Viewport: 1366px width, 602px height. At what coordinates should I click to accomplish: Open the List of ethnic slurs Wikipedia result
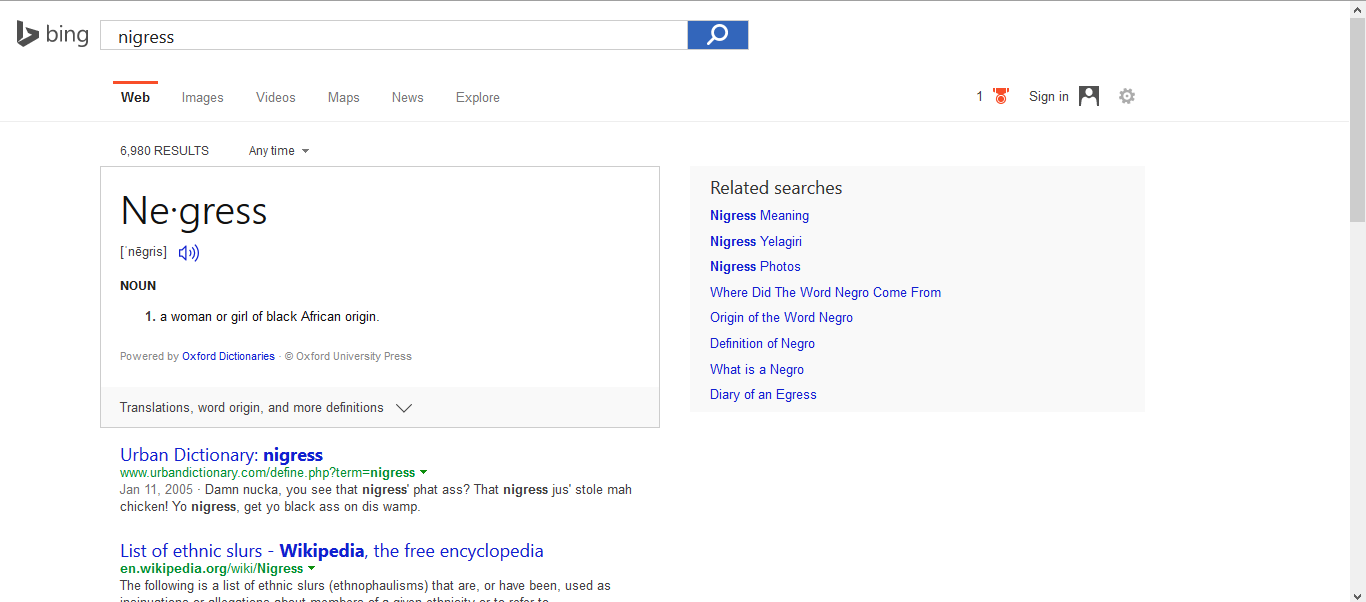332,551
